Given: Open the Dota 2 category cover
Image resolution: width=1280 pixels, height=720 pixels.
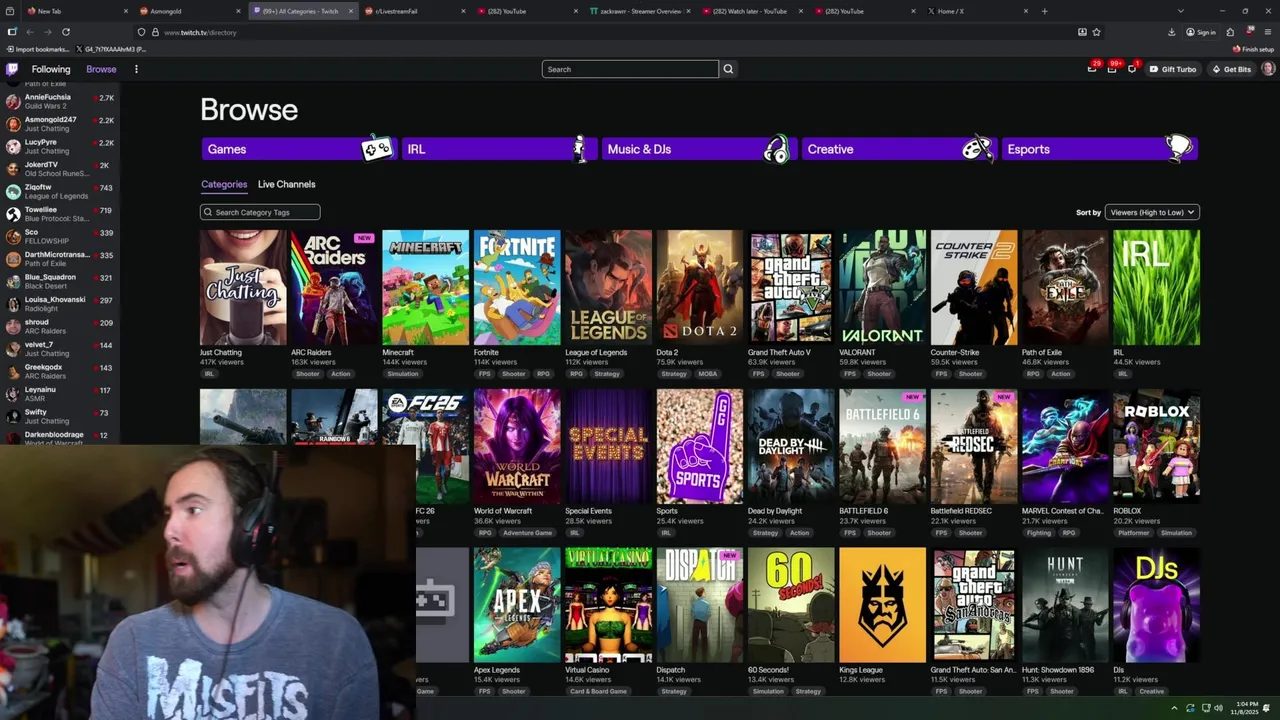Looking at the screenshot, I should point(700,288).
